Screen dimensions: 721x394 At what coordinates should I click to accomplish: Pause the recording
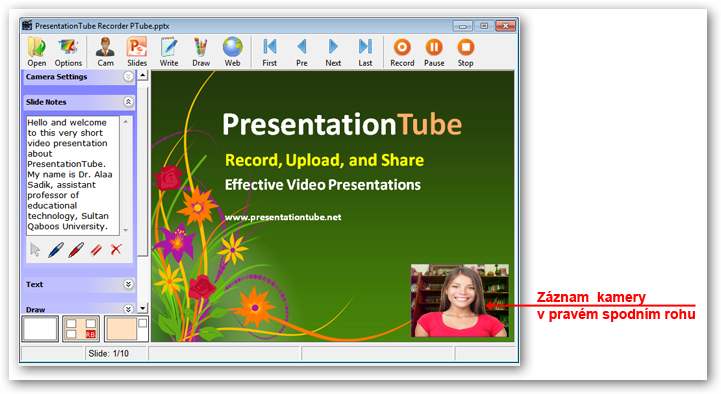coord(434,52)
